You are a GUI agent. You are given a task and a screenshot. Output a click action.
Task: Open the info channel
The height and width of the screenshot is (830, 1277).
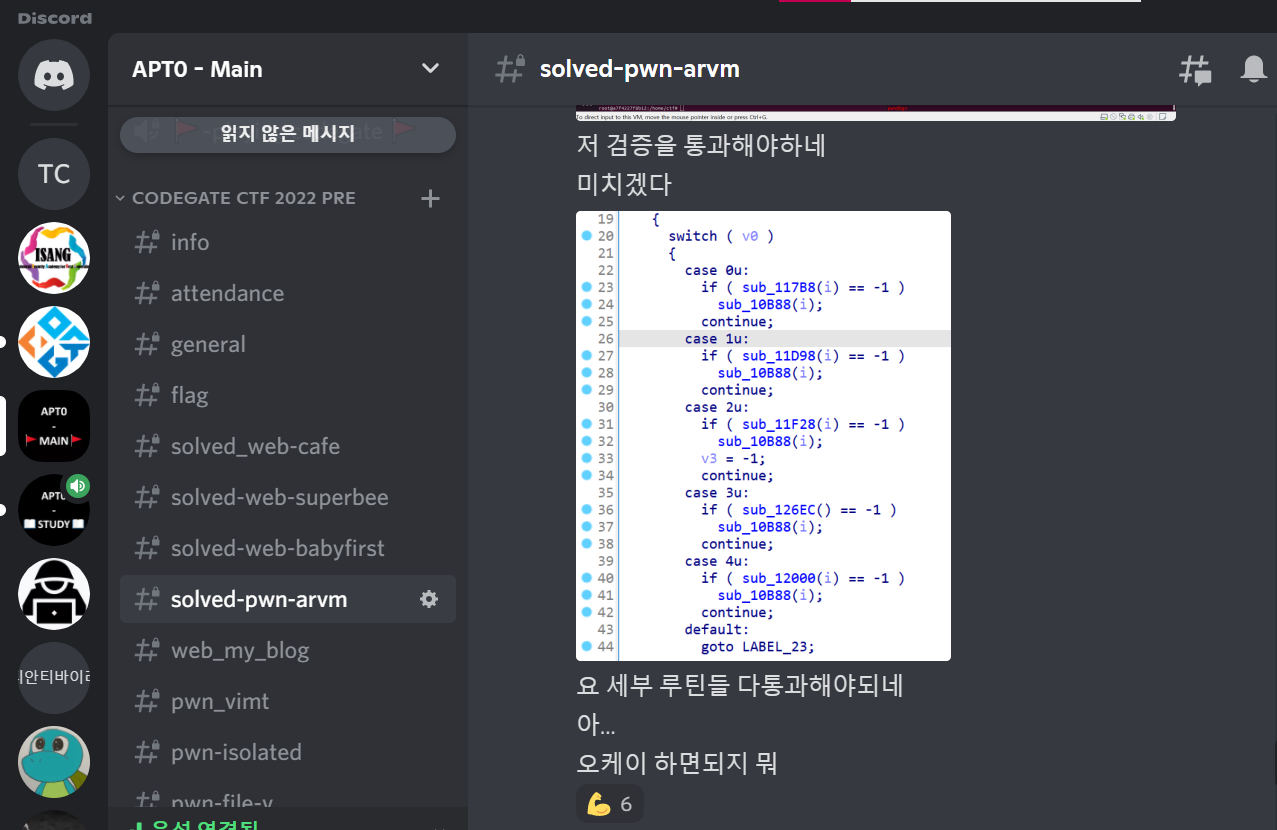288,242
